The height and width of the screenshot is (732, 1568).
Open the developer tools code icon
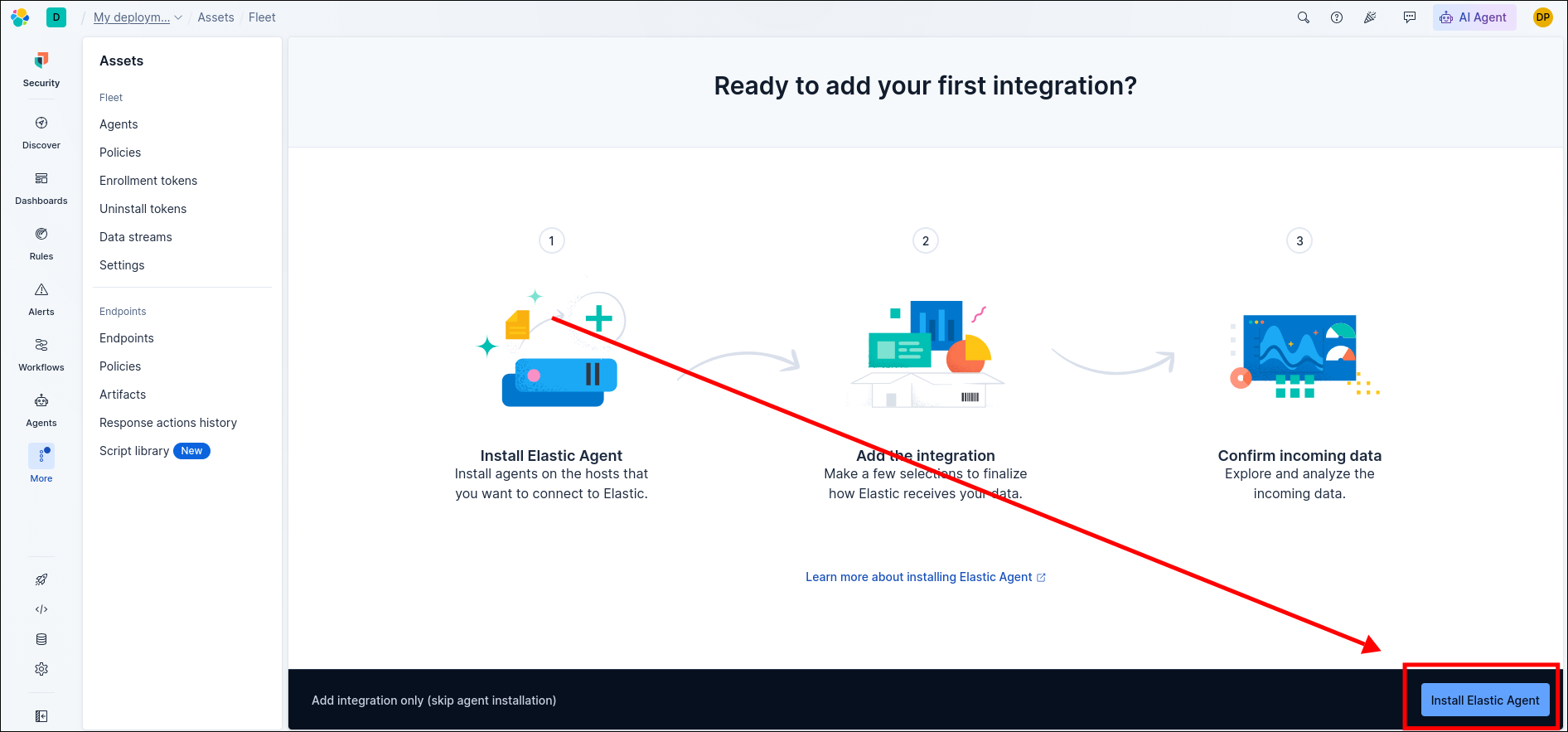[x=41, y=609]
